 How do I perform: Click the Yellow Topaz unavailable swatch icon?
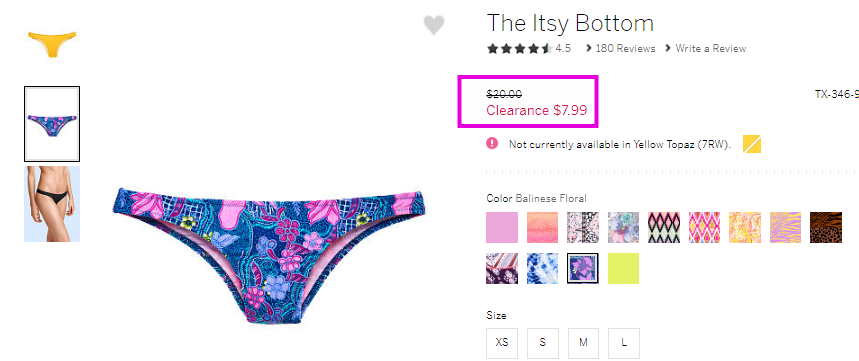752,144
